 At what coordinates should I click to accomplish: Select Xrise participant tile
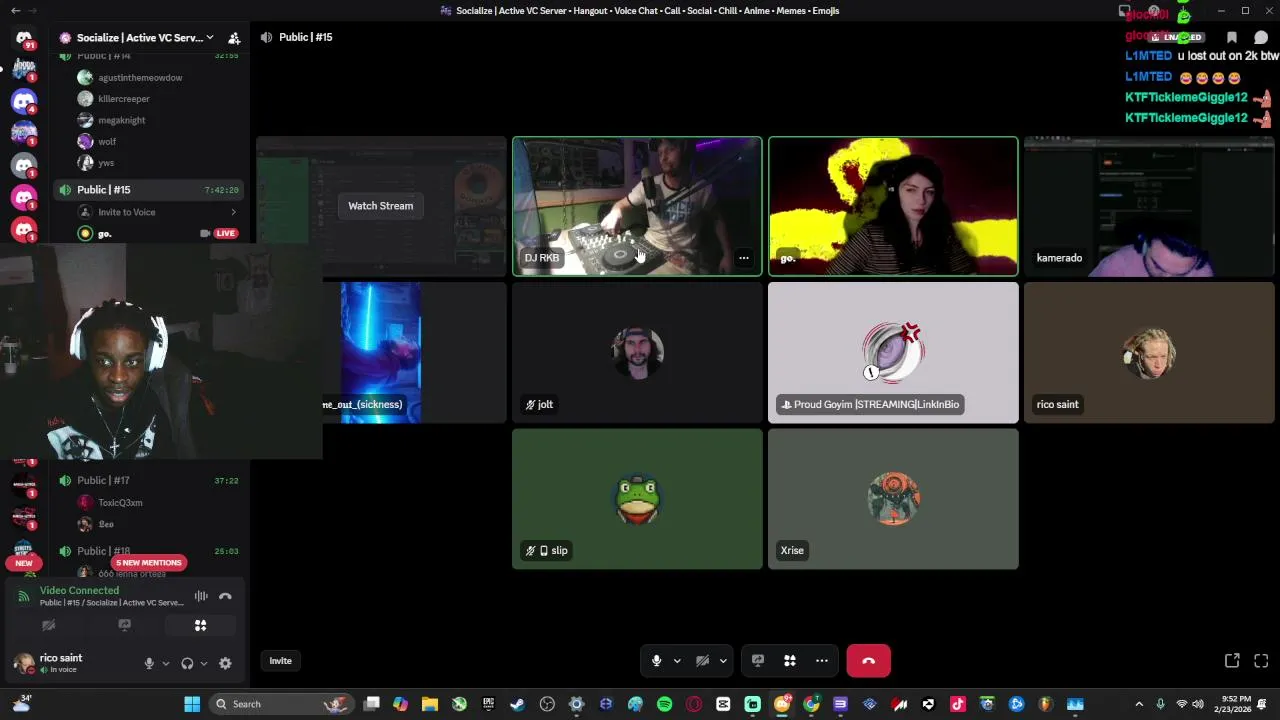893,499
